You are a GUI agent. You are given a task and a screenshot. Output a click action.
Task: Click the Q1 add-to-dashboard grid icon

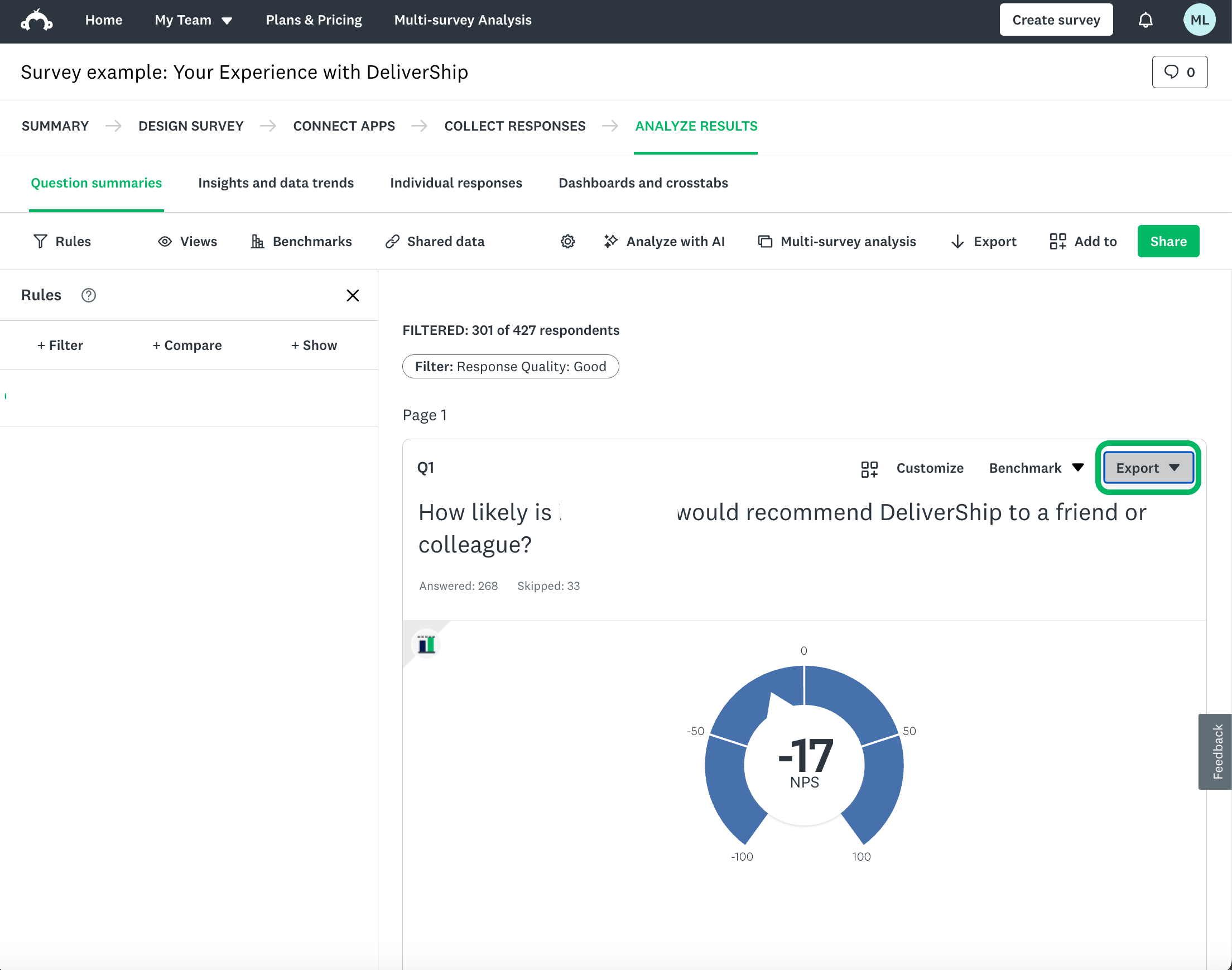869,468
